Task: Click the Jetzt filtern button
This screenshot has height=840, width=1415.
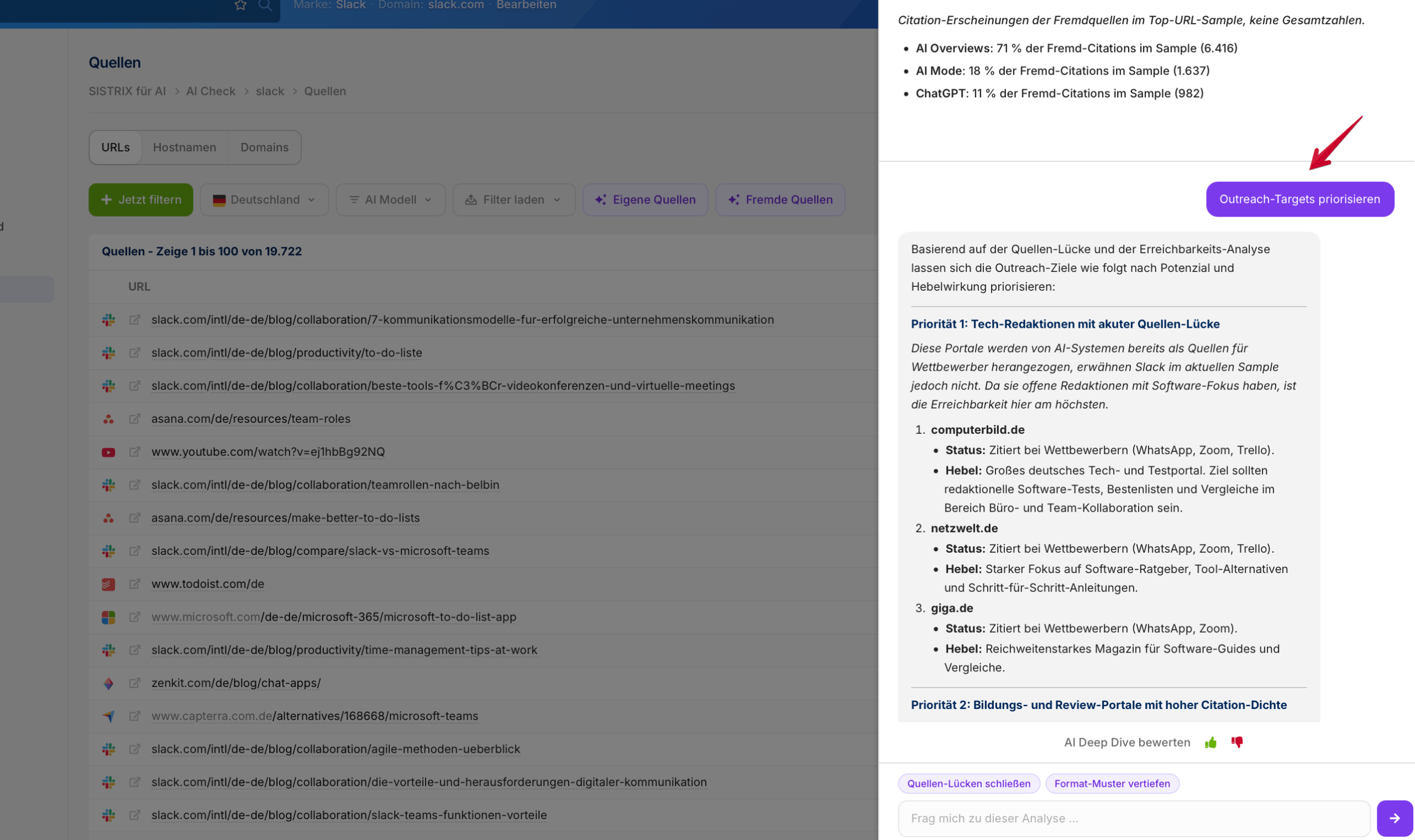Action: click(141, 200)
